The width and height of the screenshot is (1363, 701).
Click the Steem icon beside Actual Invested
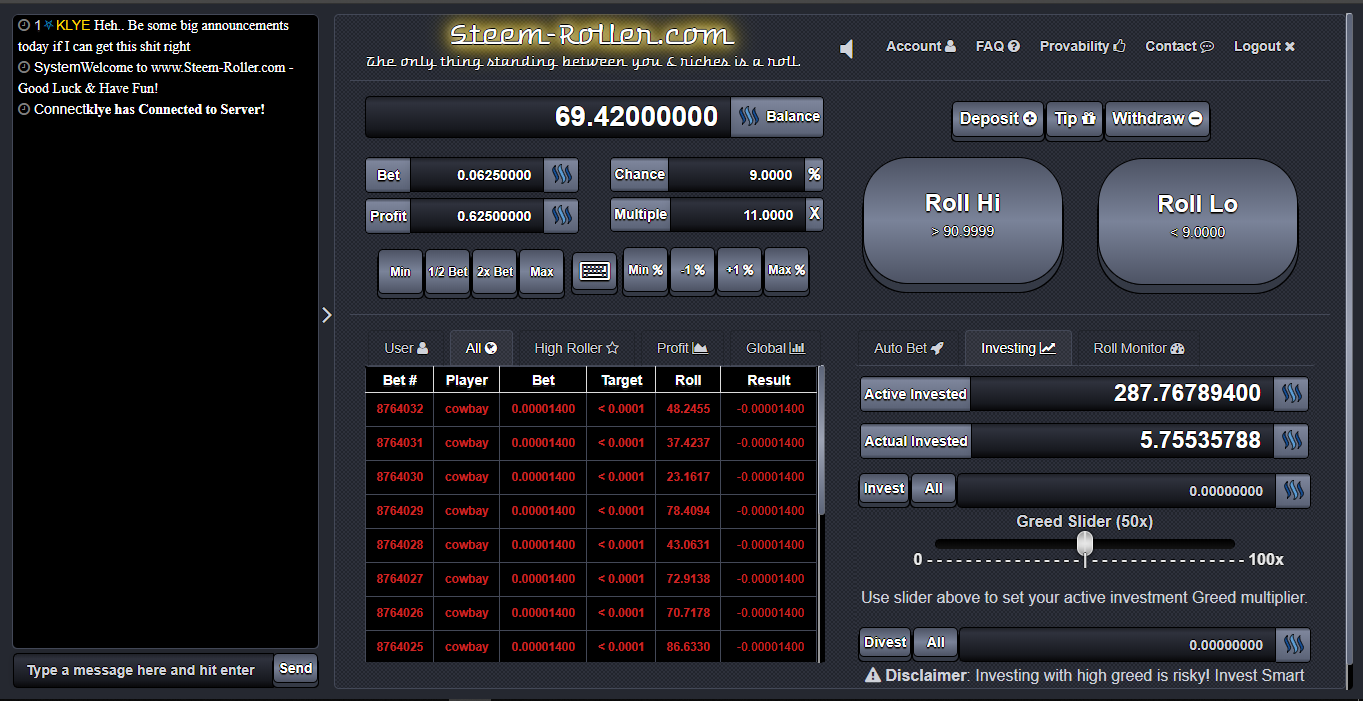[1292, 441]
